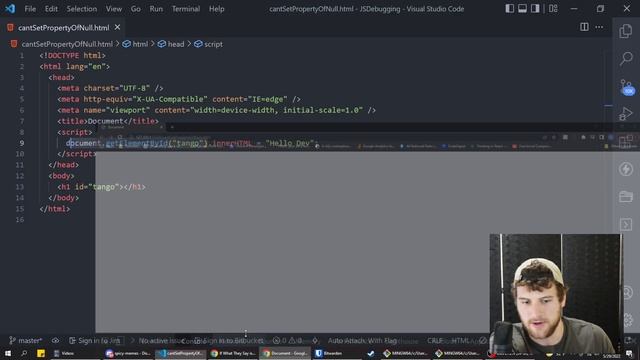Open the Accounts icon in activity bar

coord(628,292)
